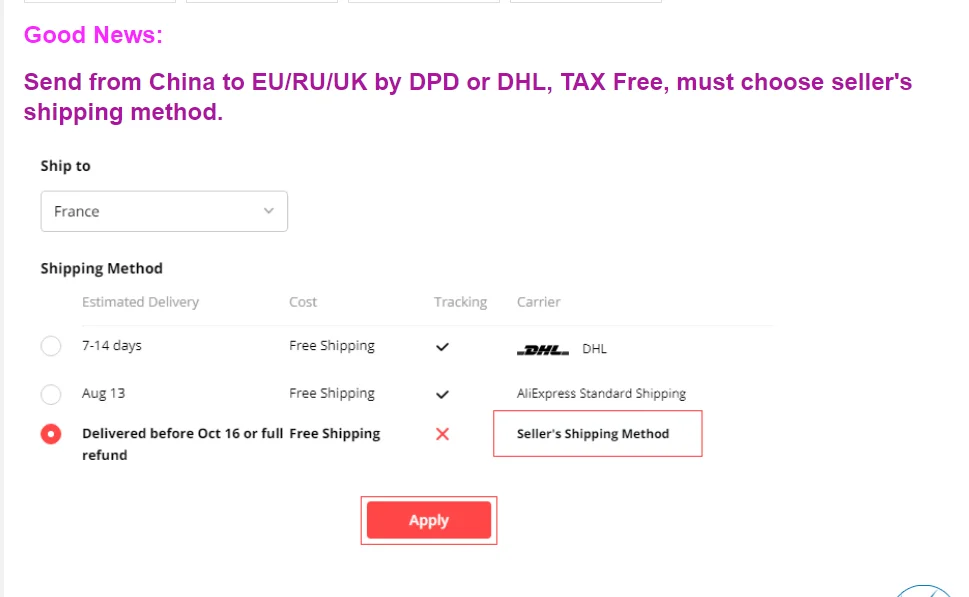Select the 7-14 days DHL radio button
This screenshot has height=597, width=969.
click(x=51, y=347)
